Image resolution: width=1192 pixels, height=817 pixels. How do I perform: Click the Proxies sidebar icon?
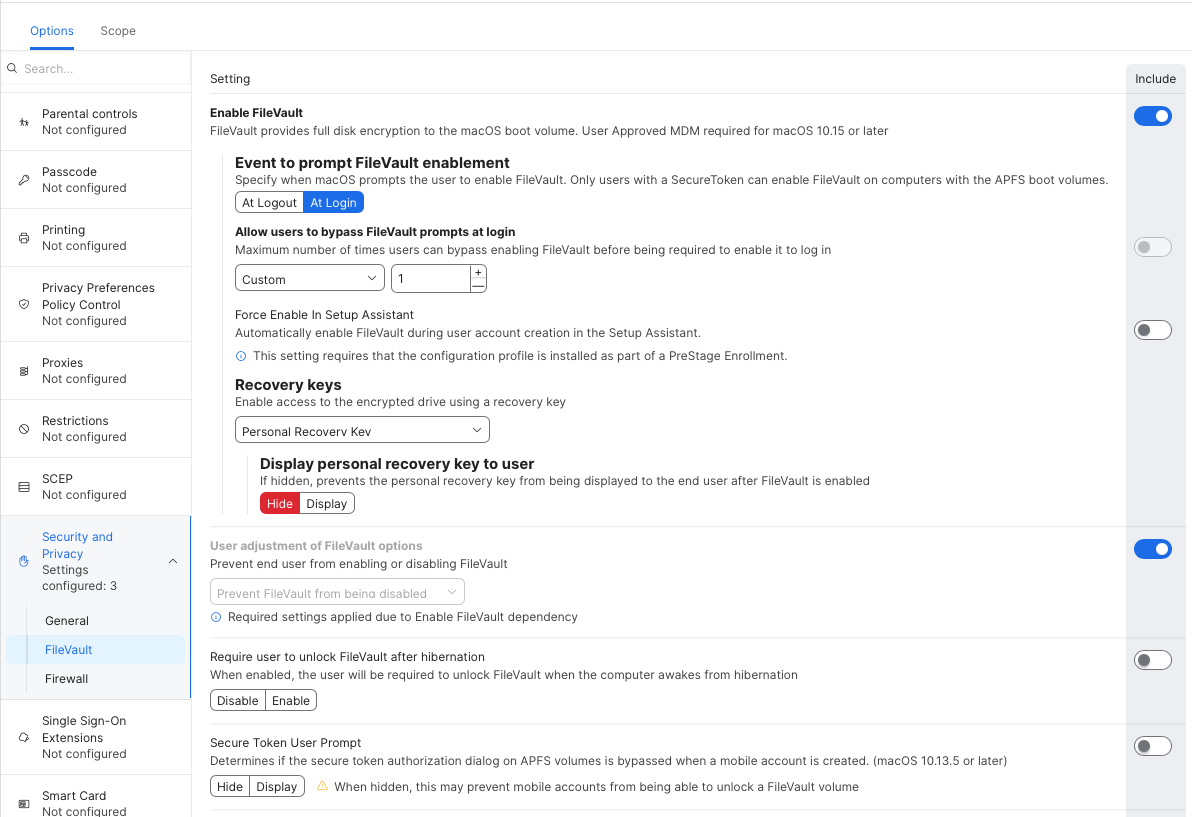[24, 371]
